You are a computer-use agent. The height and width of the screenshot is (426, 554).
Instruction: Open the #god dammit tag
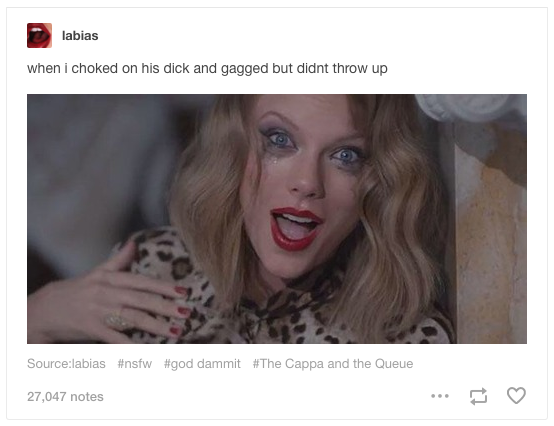click(202, 363)
